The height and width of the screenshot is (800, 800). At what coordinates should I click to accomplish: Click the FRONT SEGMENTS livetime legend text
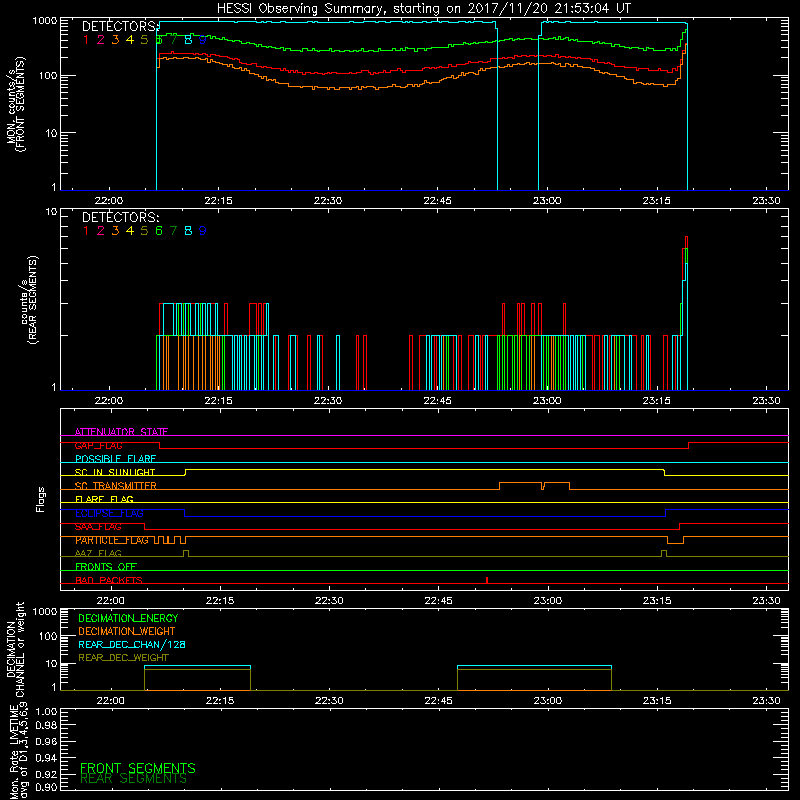click(x=138, y=768)
